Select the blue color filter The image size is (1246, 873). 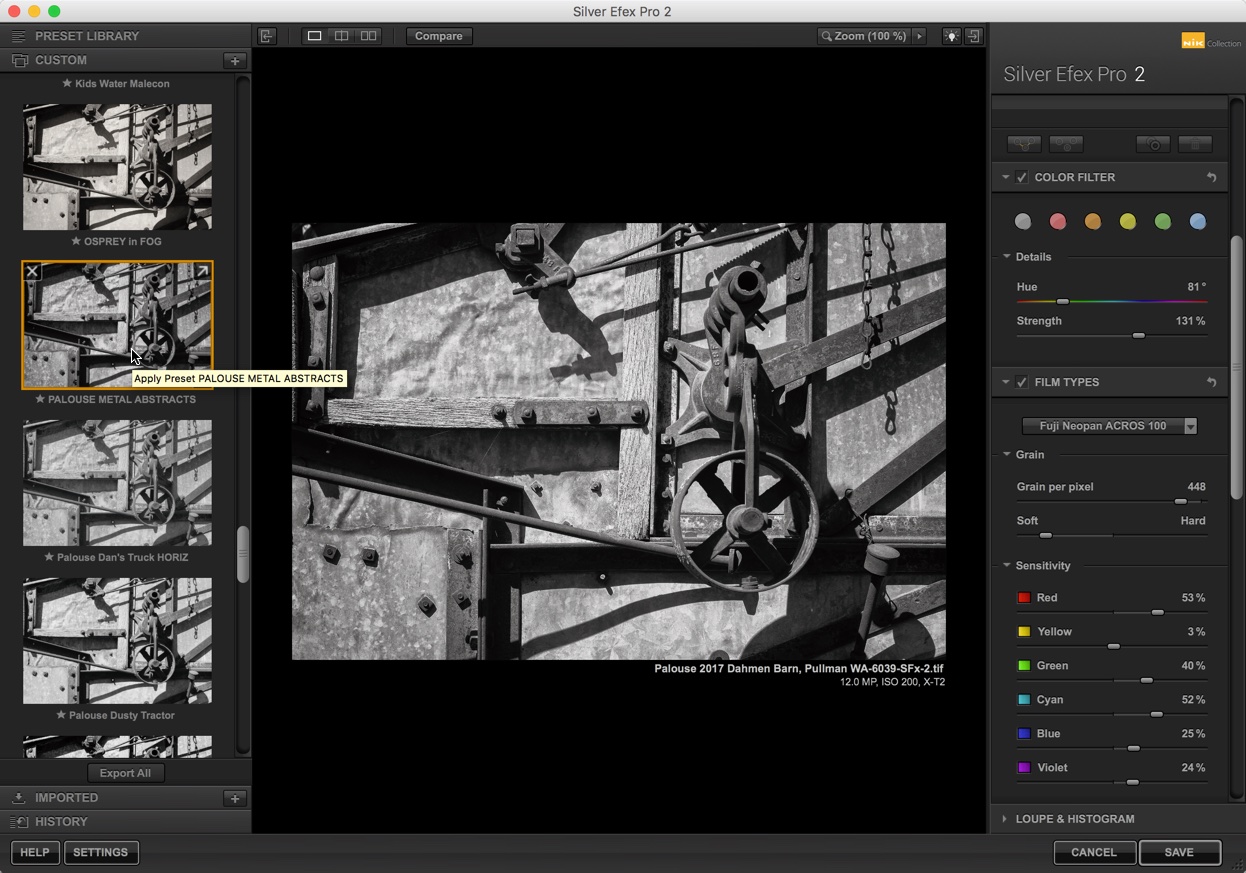[1197, 222]
